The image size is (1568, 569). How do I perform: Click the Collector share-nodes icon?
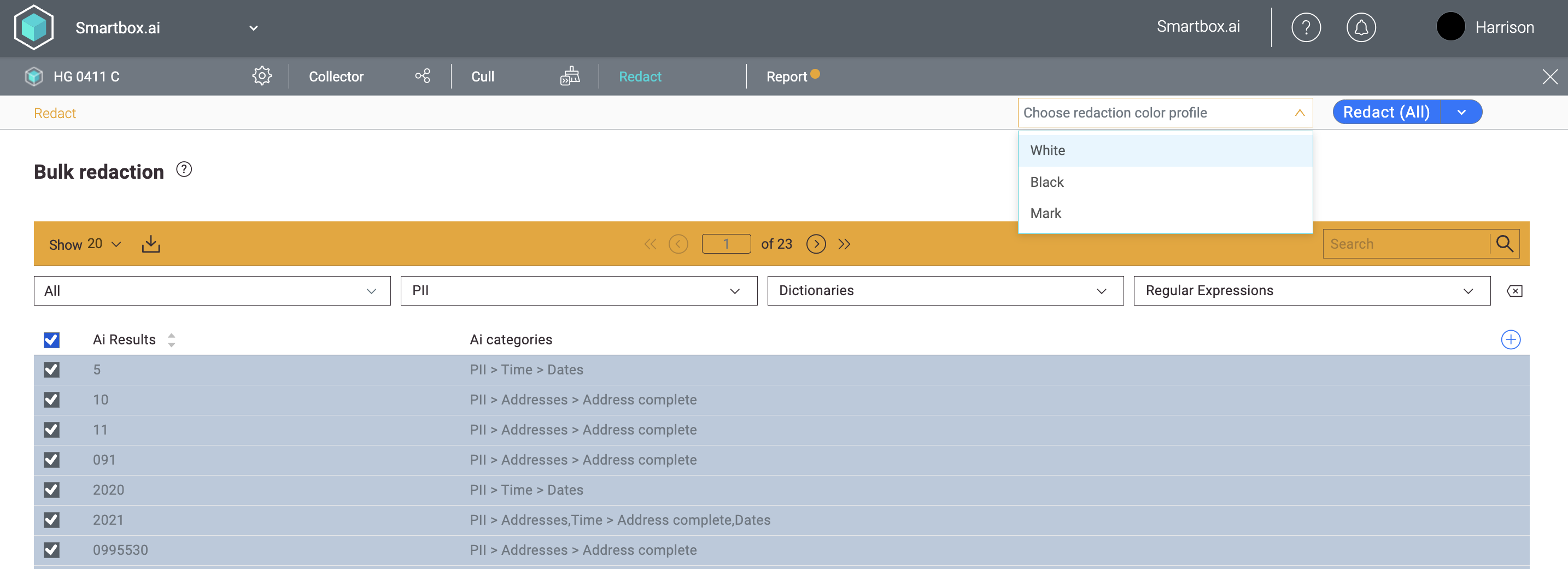coord(423,76)
